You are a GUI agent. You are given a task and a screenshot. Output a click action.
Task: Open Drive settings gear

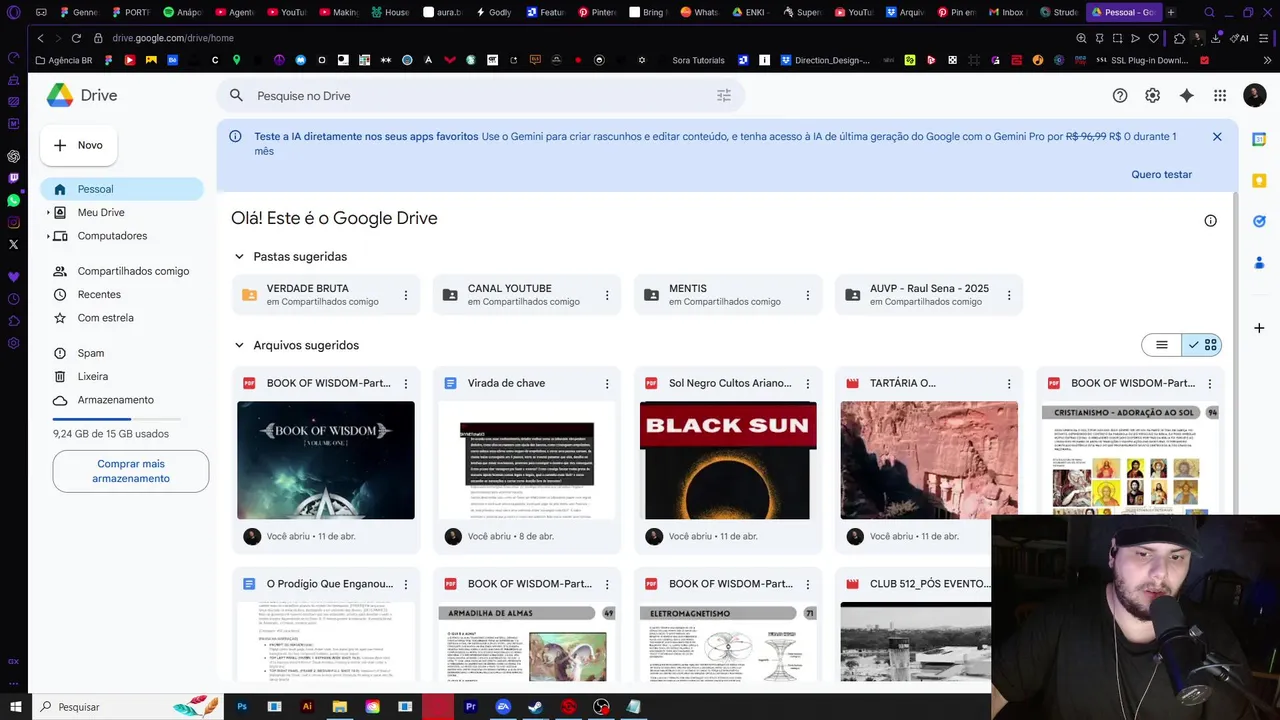coord(1153,95)
